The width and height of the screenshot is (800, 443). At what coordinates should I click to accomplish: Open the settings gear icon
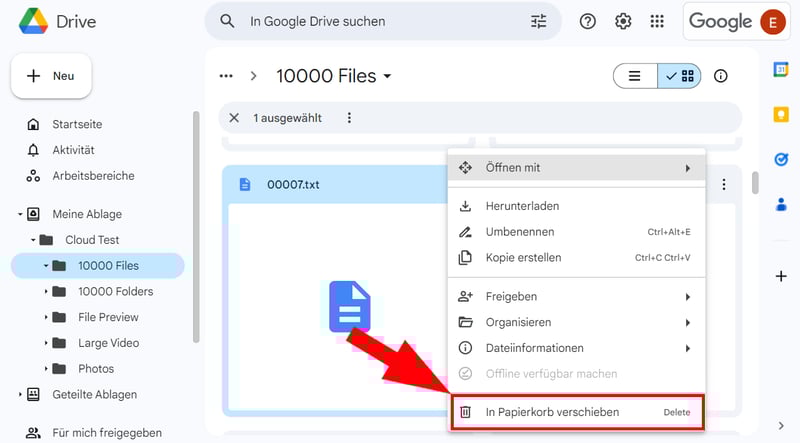click(x=623, y=21)
